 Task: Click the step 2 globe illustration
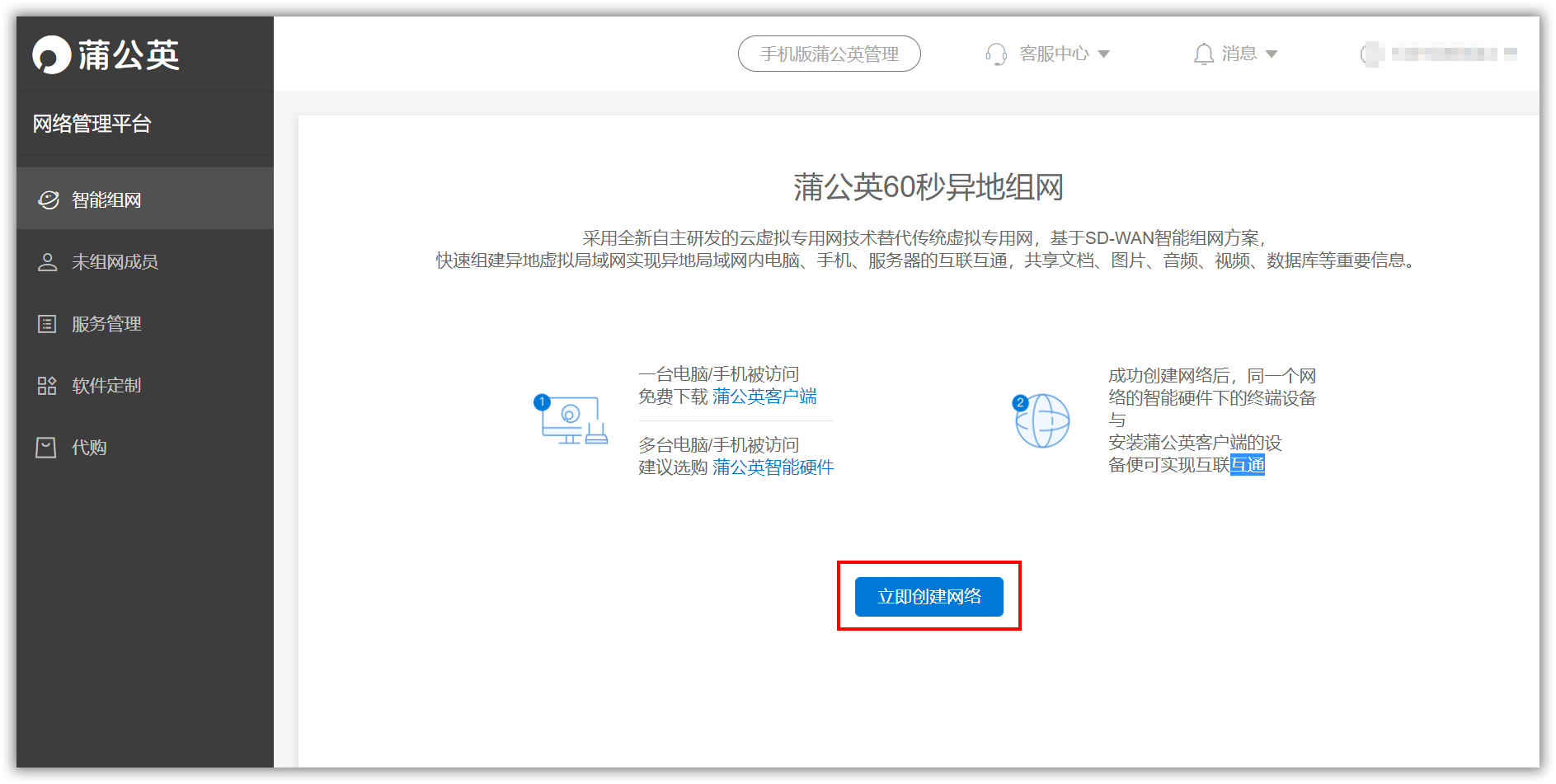click(x=1041, y=420)
